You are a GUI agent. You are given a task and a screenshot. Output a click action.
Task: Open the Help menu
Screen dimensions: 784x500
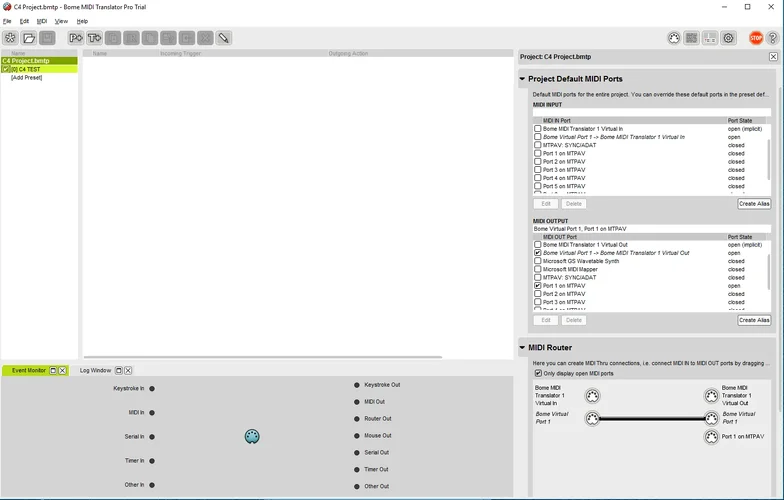(82, 21)
